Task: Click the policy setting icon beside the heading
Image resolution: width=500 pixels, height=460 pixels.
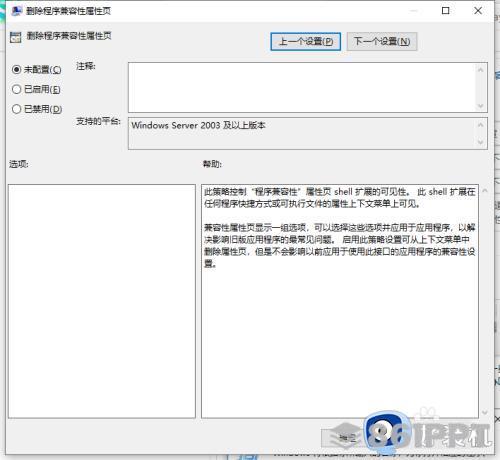Action: click(15, 37)
